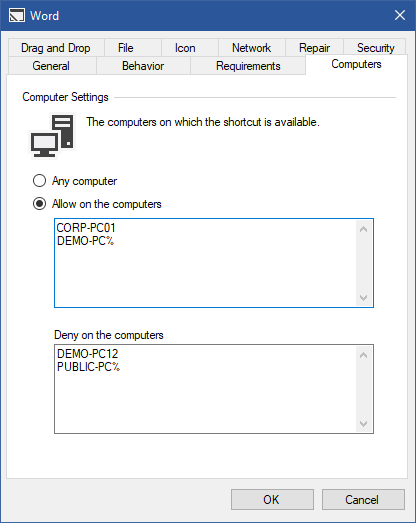Viewport: 416px width, 523px height.
Task: Select the Any computer radio button
Action: tap(39, 181)
